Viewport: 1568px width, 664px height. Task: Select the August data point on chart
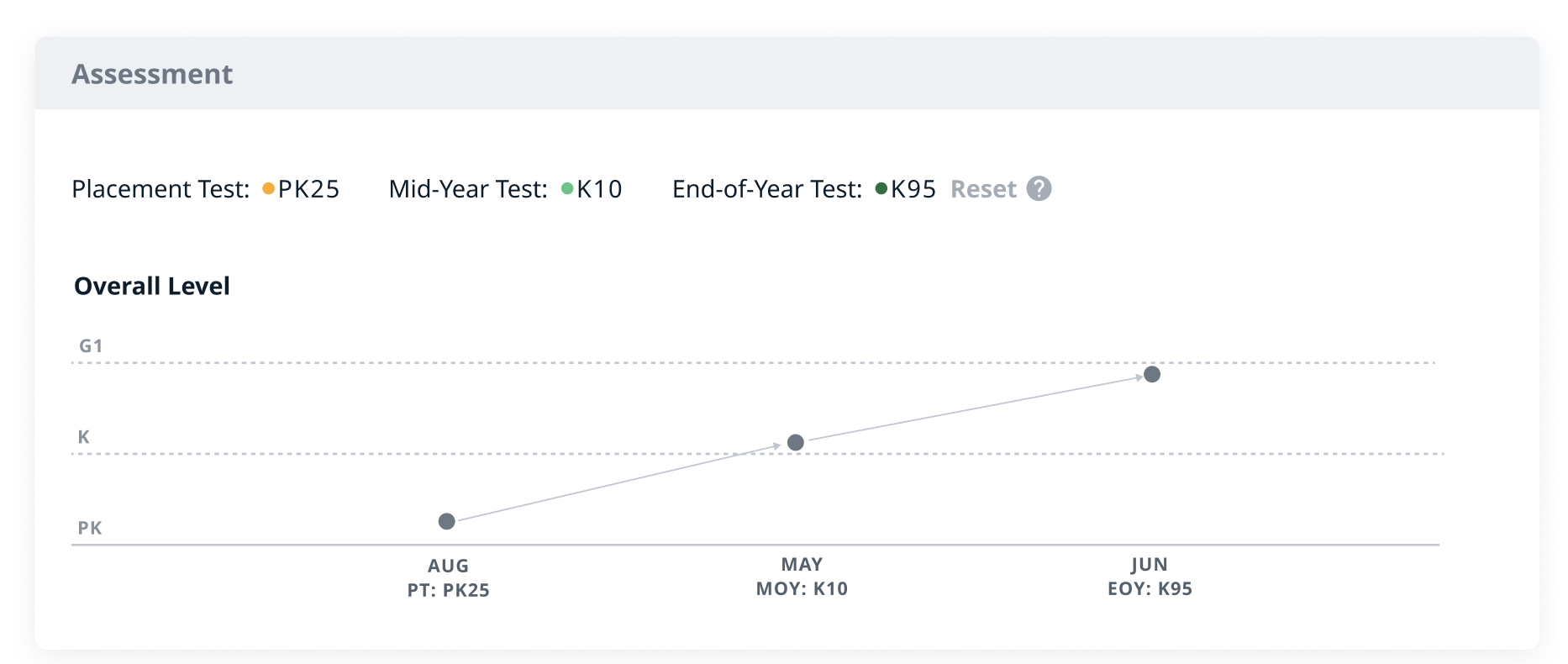point(447,521)
